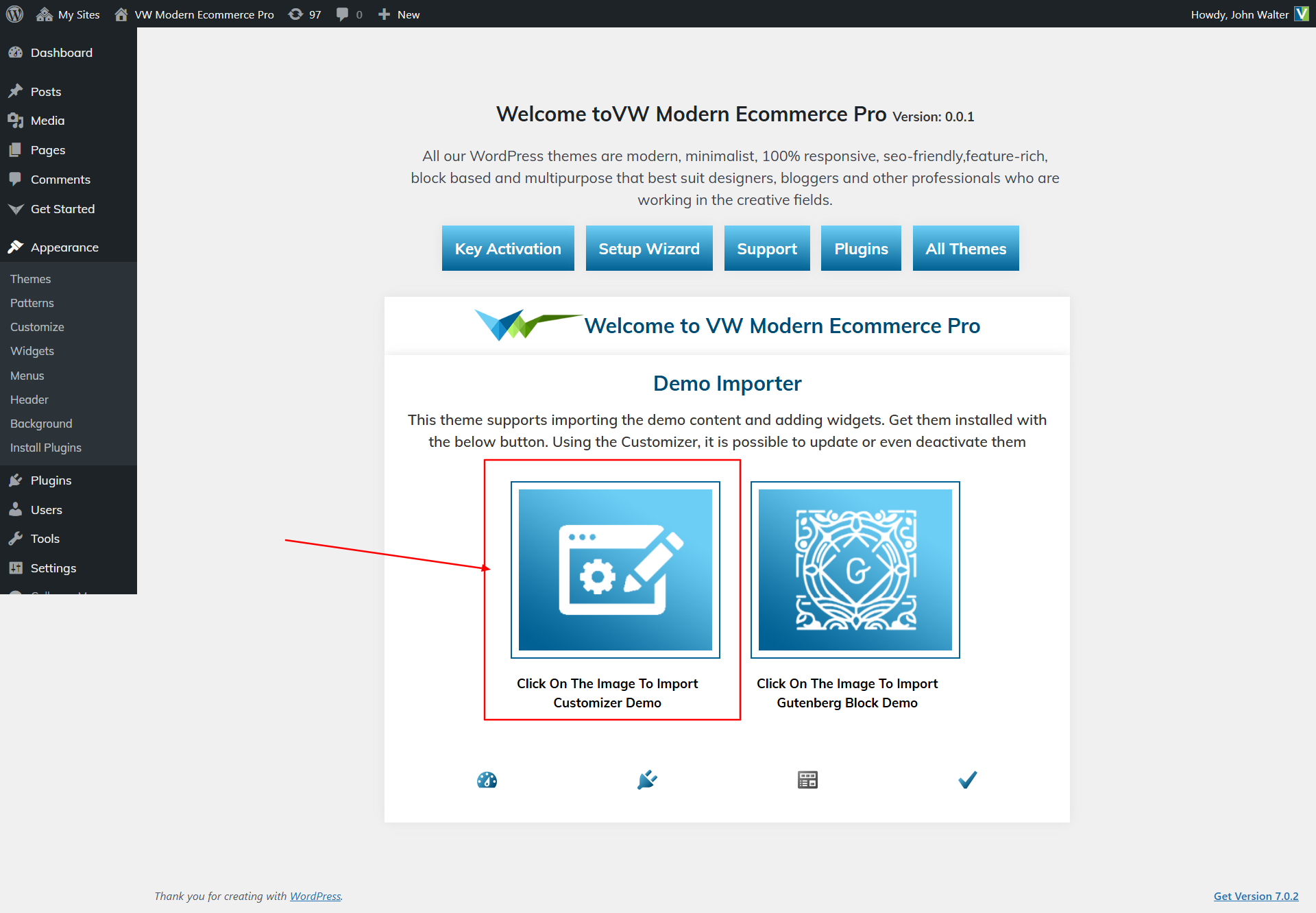Image resolution: width=1316 pixels, height=913 pixels.
Task: Open Posts label in sidebar
Action: click(x=46, y=92)
